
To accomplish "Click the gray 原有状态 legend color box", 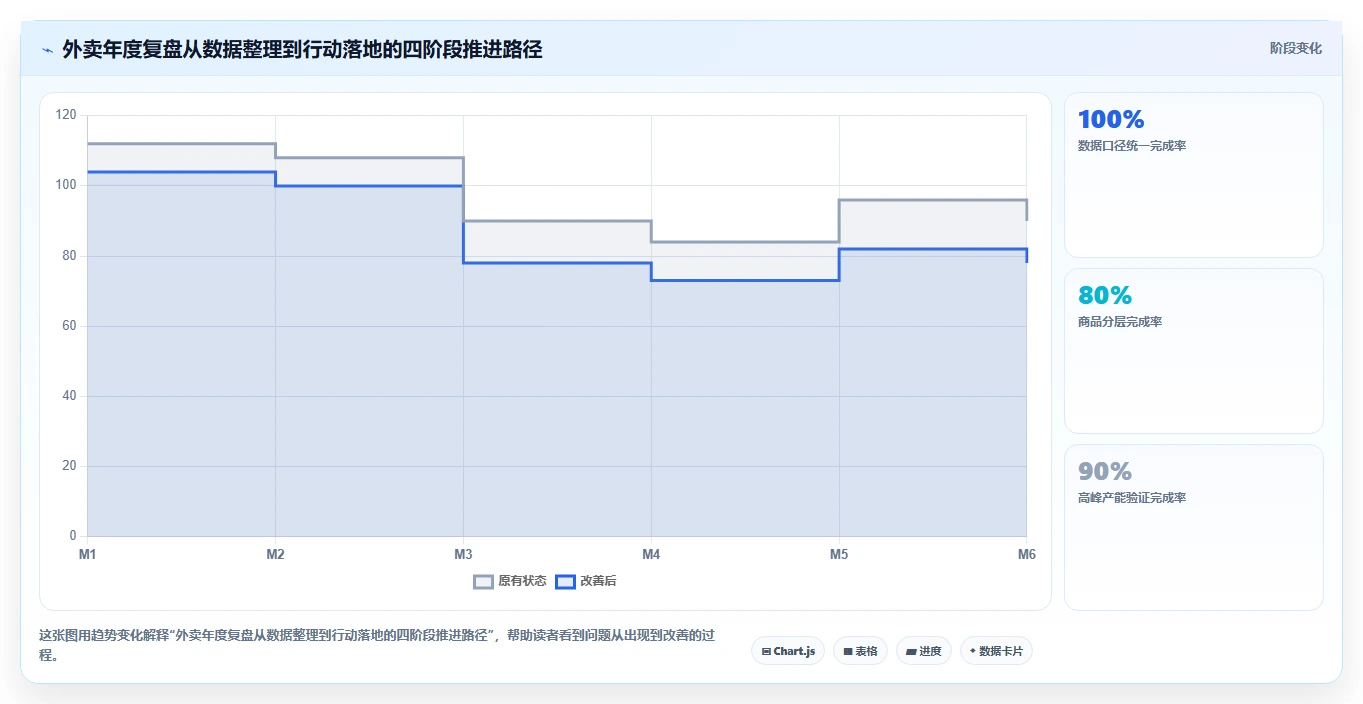I will coord(484,581).
